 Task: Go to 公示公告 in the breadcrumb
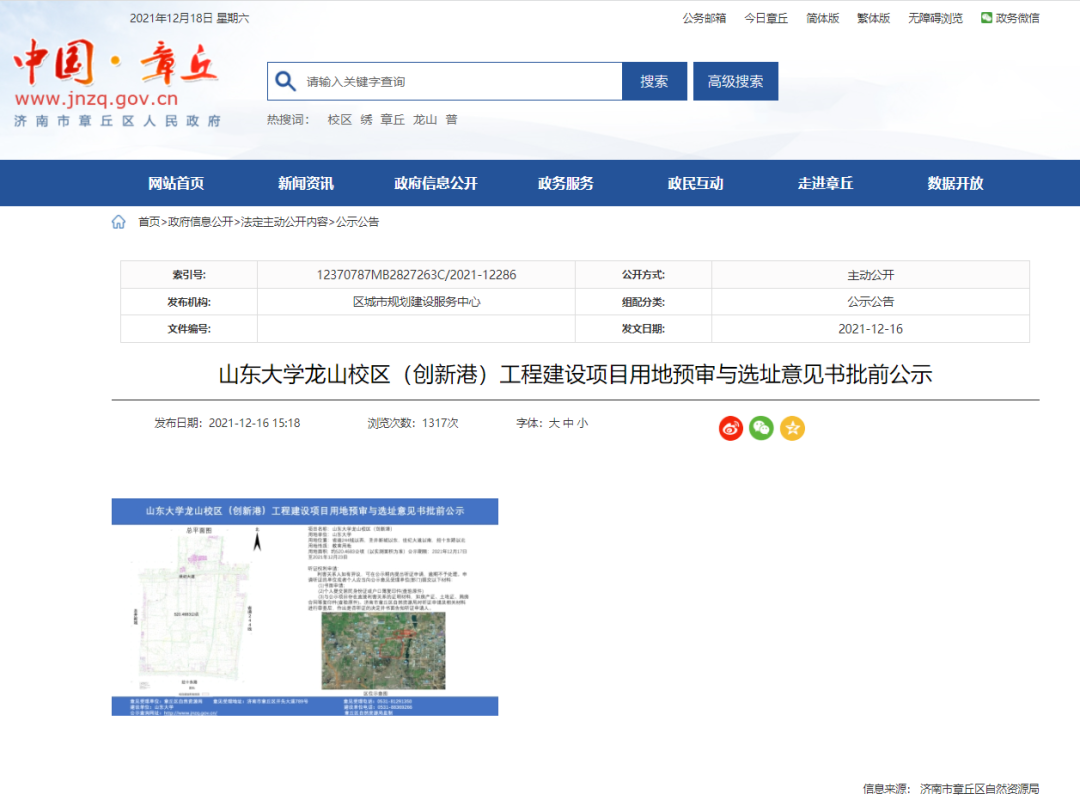point(357,222)
